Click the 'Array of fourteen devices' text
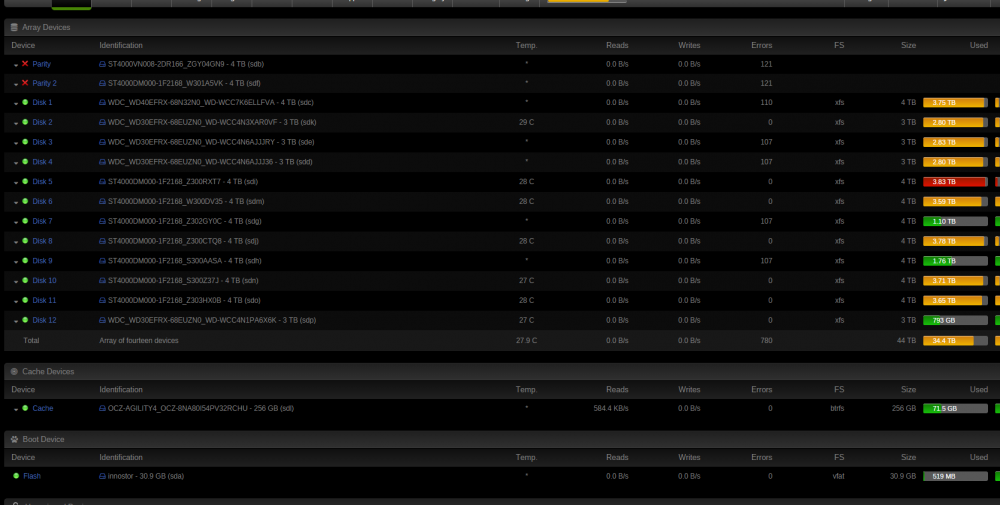This screenshot has width=1000, height=505. click(x=139, y=340)
